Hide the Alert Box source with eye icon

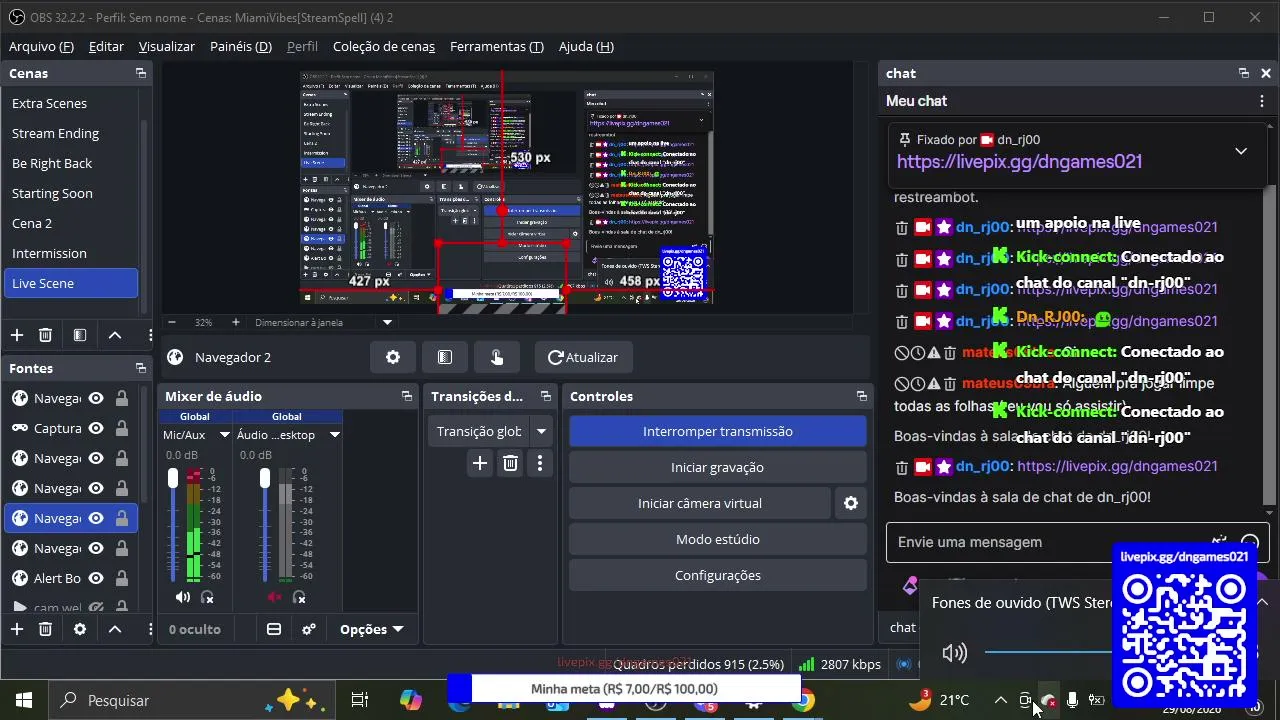pos(96,578)
